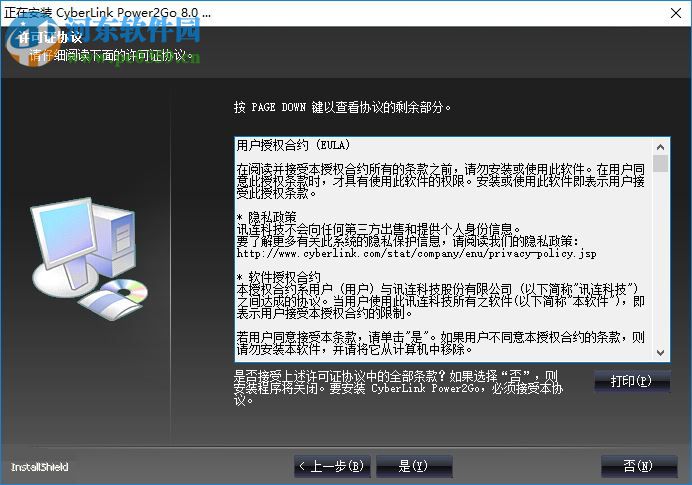Click the 用户授权合约 (EULA) heading text
The height and width of the screenshot is (485, 692).
pyautogui.click(x=293, y=145)
